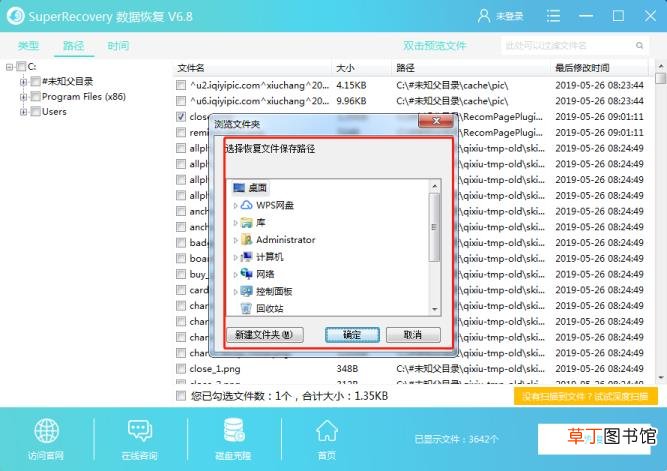Click the file list vertical scrollbar thumb

click(660, 78)
